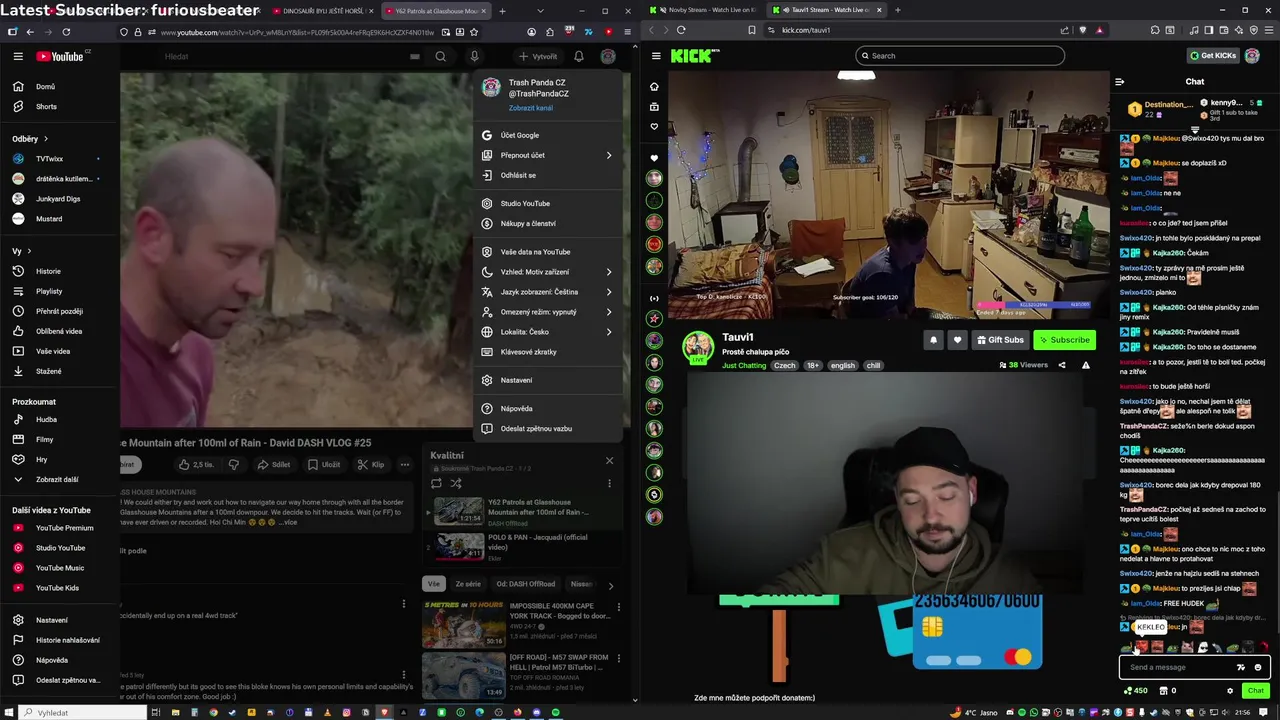Open the Kick chat settings gear icon
Screen dimensions: 1280x720
click(x=1230, y=691)
